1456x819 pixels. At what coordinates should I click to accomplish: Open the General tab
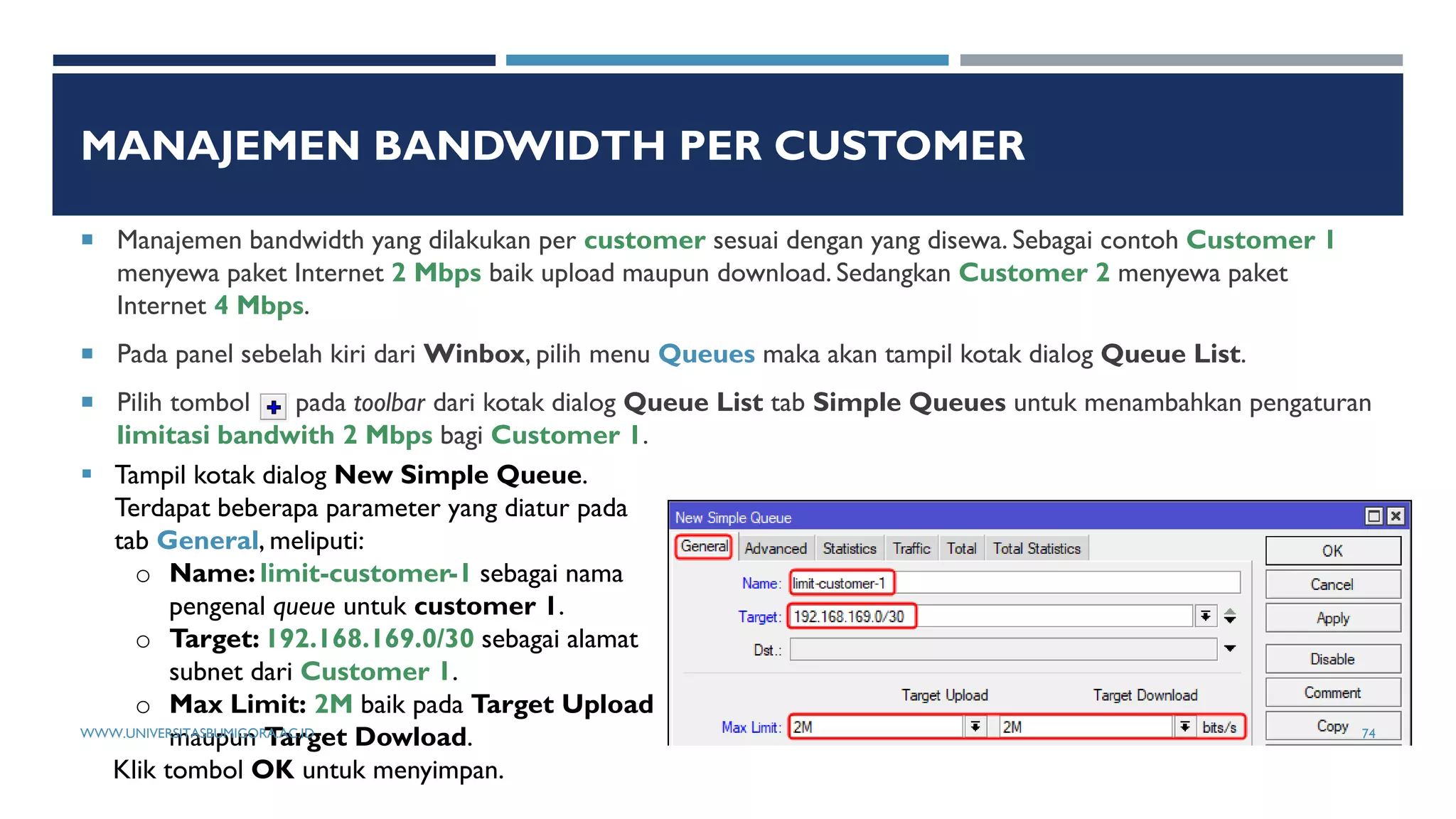[x=704, y=547]
